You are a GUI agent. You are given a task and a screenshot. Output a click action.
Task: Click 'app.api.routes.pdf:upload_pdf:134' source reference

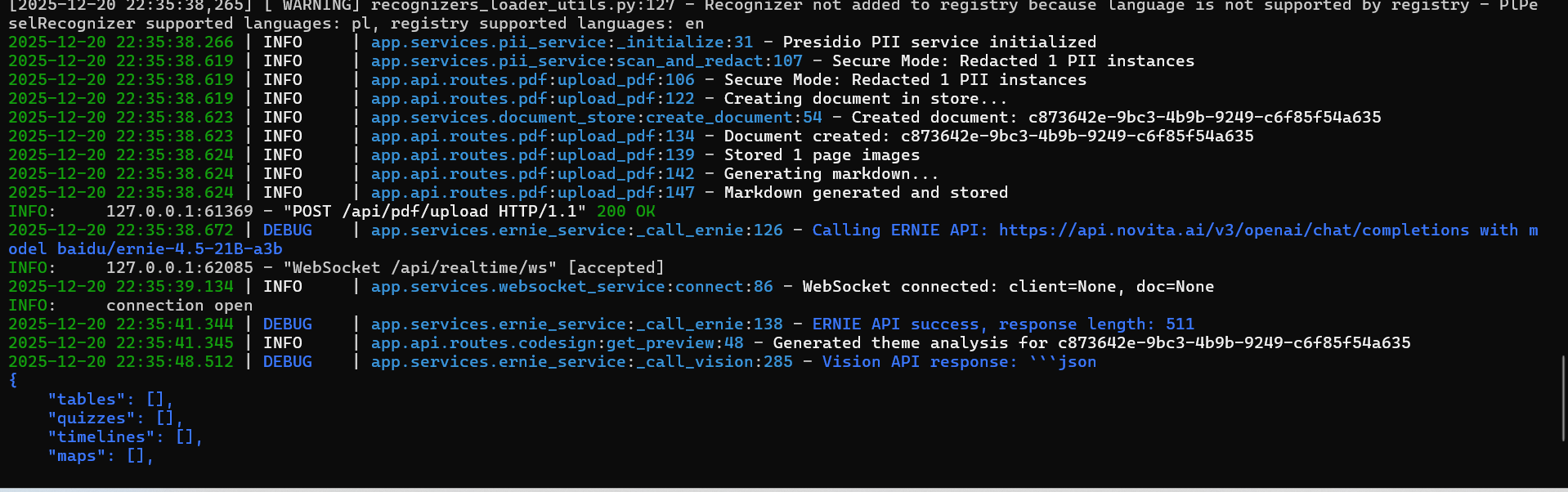coord(532,136)
